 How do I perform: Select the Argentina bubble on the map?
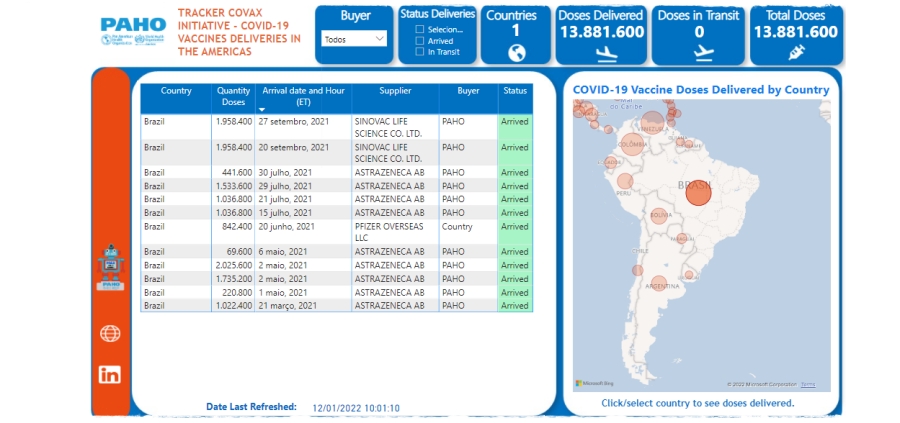point(659,284)
